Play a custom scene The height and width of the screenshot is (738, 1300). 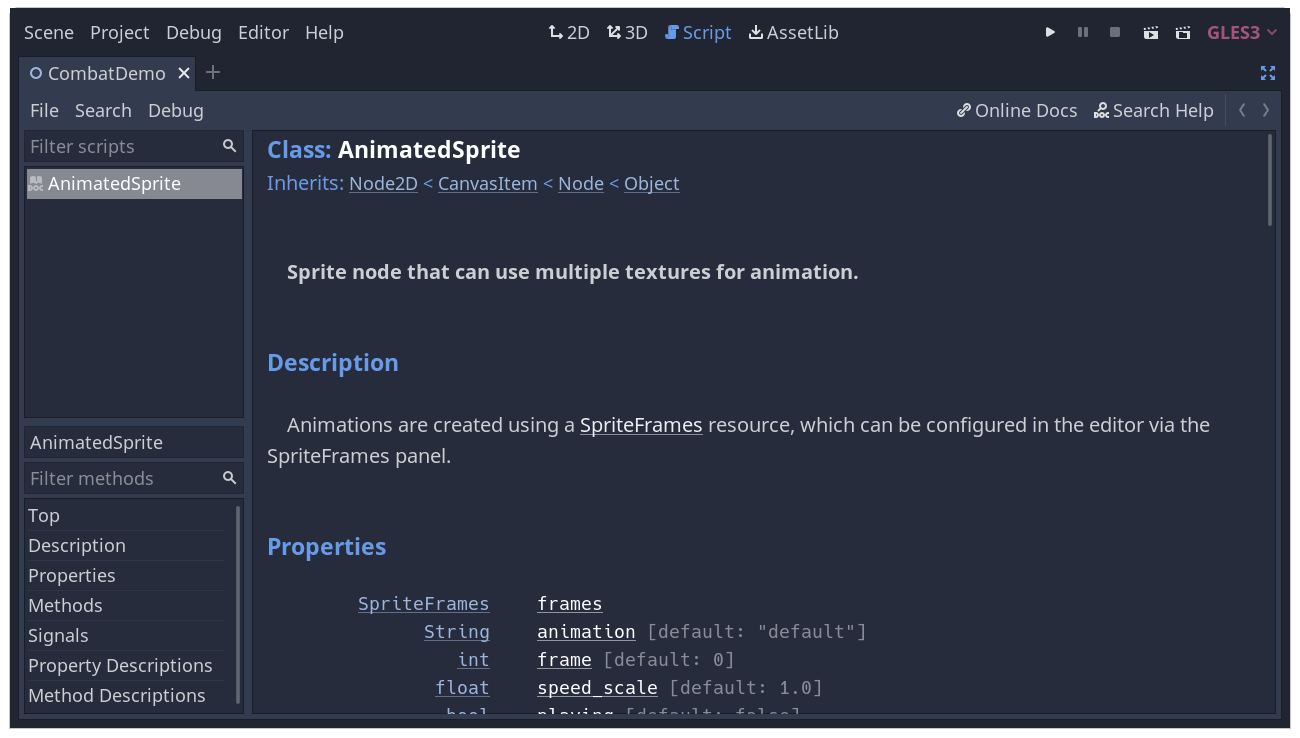1182,32
